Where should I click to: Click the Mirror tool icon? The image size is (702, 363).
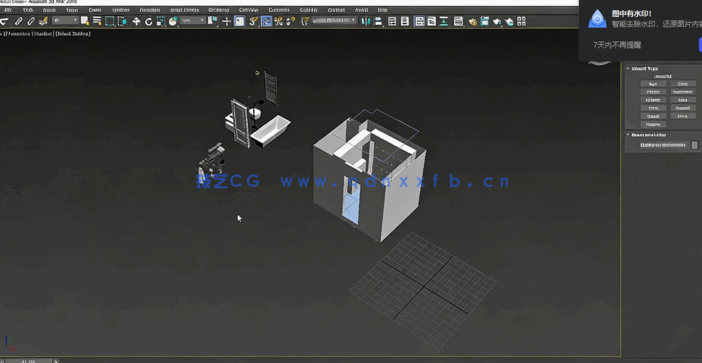(x=366, y=21)
